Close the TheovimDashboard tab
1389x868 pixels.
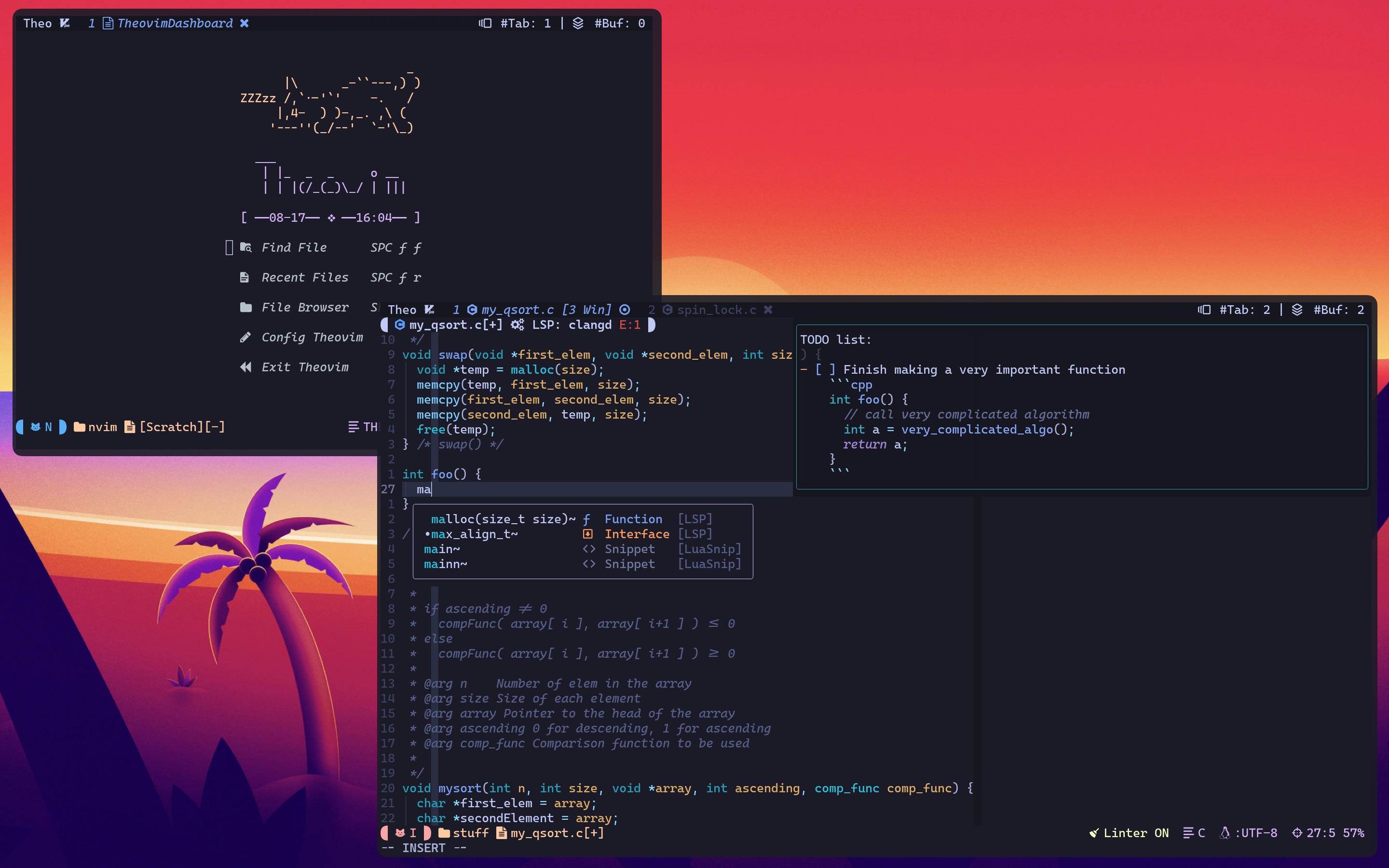pos(245,23)
